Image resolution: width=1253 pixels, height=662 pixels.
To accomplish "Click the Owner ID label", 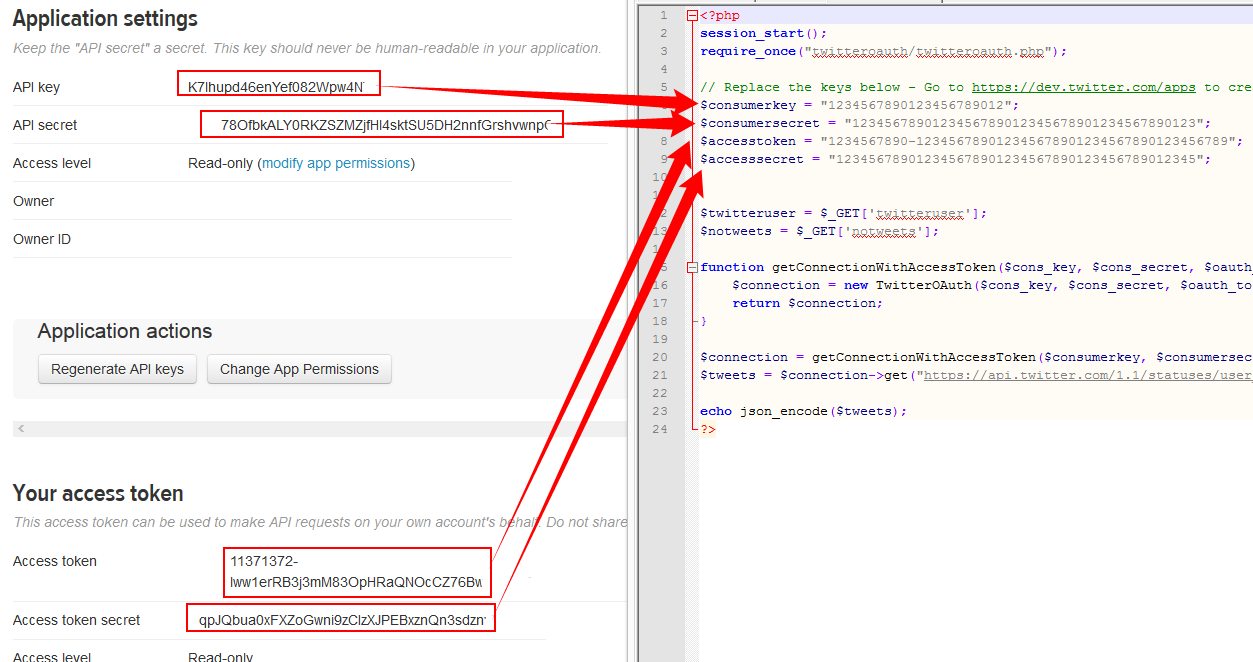I will click(42, 239).
